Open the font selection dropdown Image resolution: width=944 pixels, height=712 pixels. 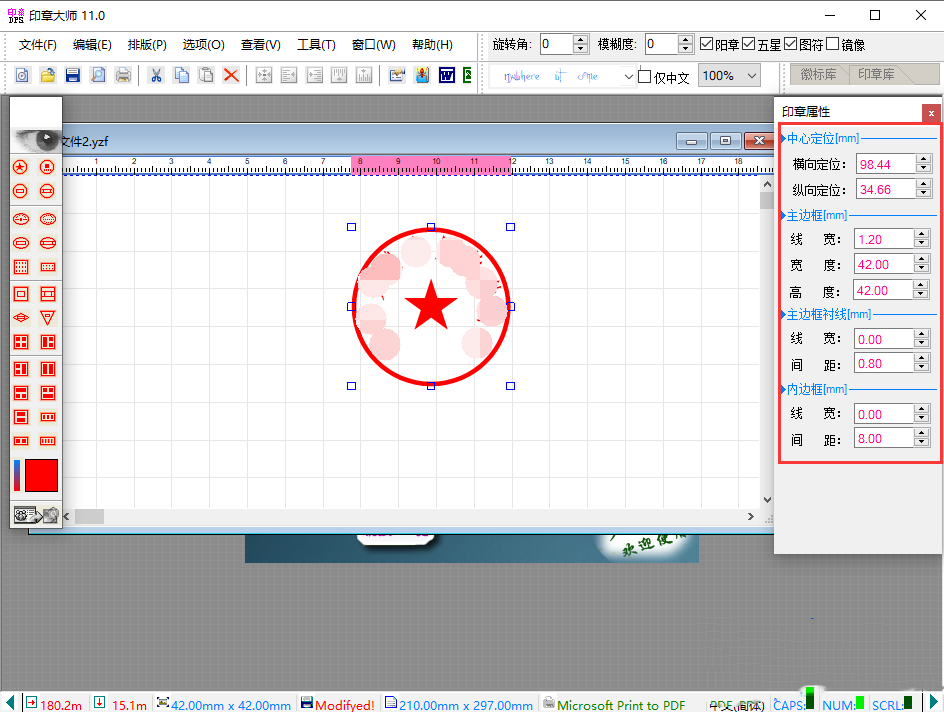pos(628,76)
